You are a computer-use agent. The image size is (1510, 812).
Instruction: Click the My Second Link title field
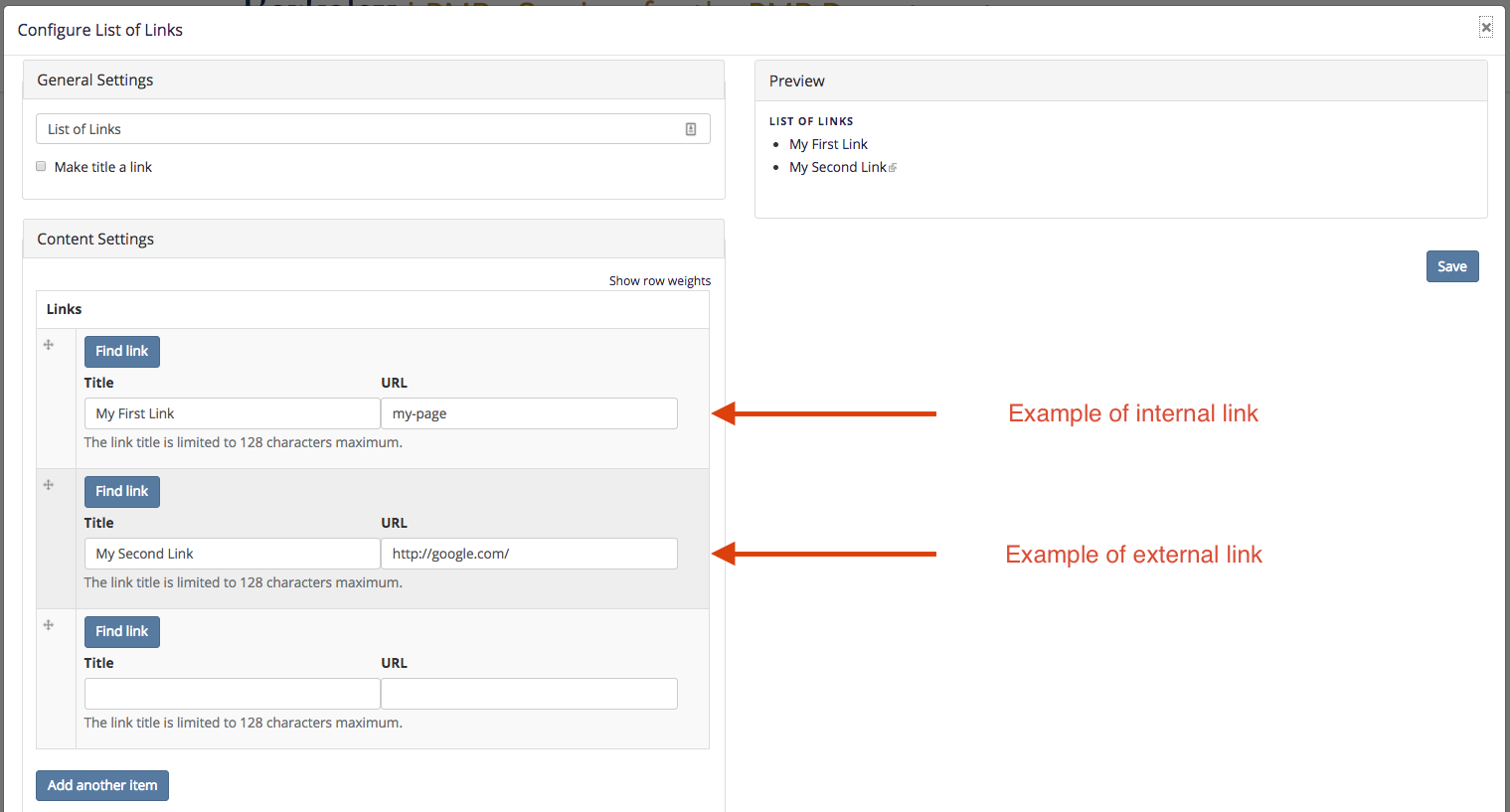point(232,554)
